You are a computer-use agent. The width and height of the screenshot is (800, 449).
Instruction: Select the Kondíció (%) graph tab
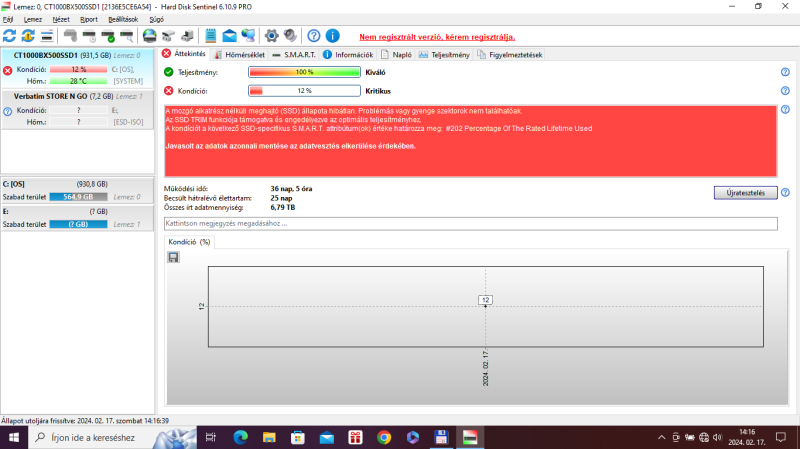click(189, 242)
